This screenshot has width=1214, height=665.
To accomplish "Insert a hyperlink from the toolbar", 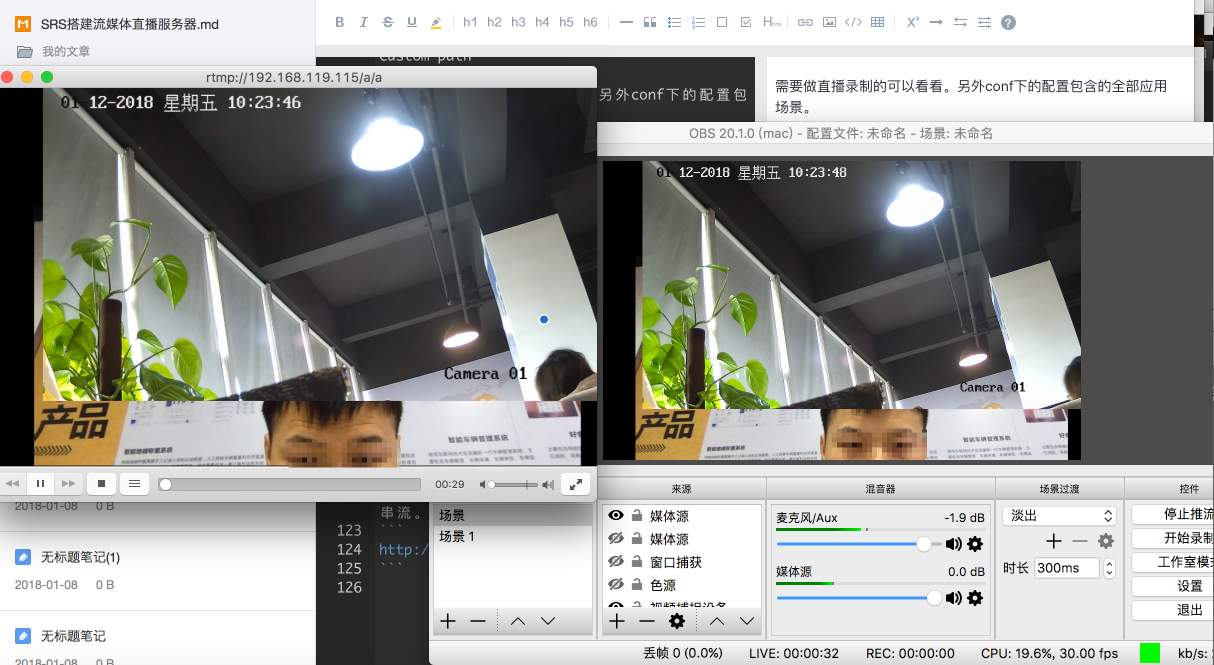I will pyautogui.click(x=805, y=22).
